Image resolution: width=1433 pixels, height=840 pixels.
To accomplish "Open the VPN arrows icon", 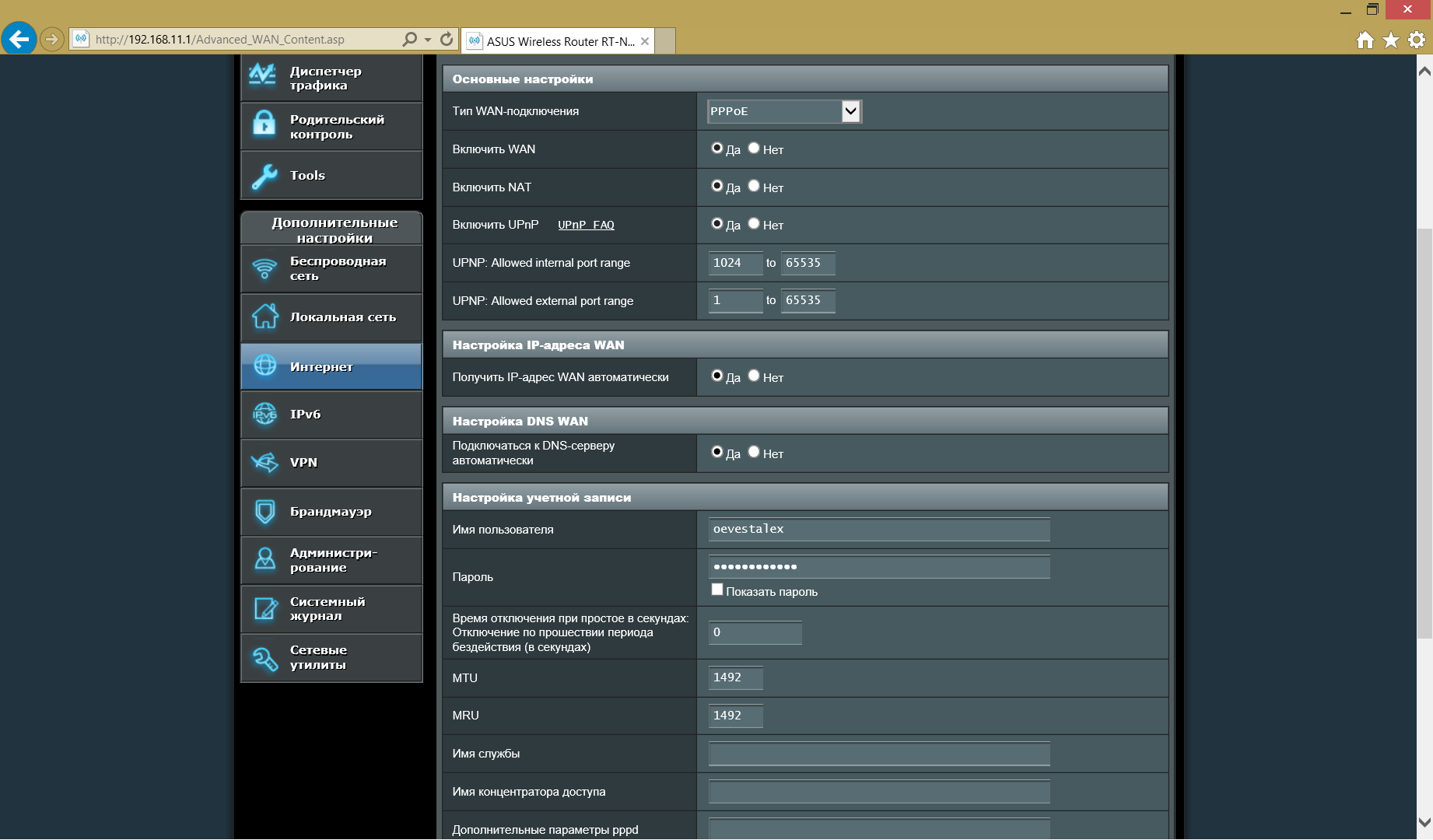I will (265, 463).
